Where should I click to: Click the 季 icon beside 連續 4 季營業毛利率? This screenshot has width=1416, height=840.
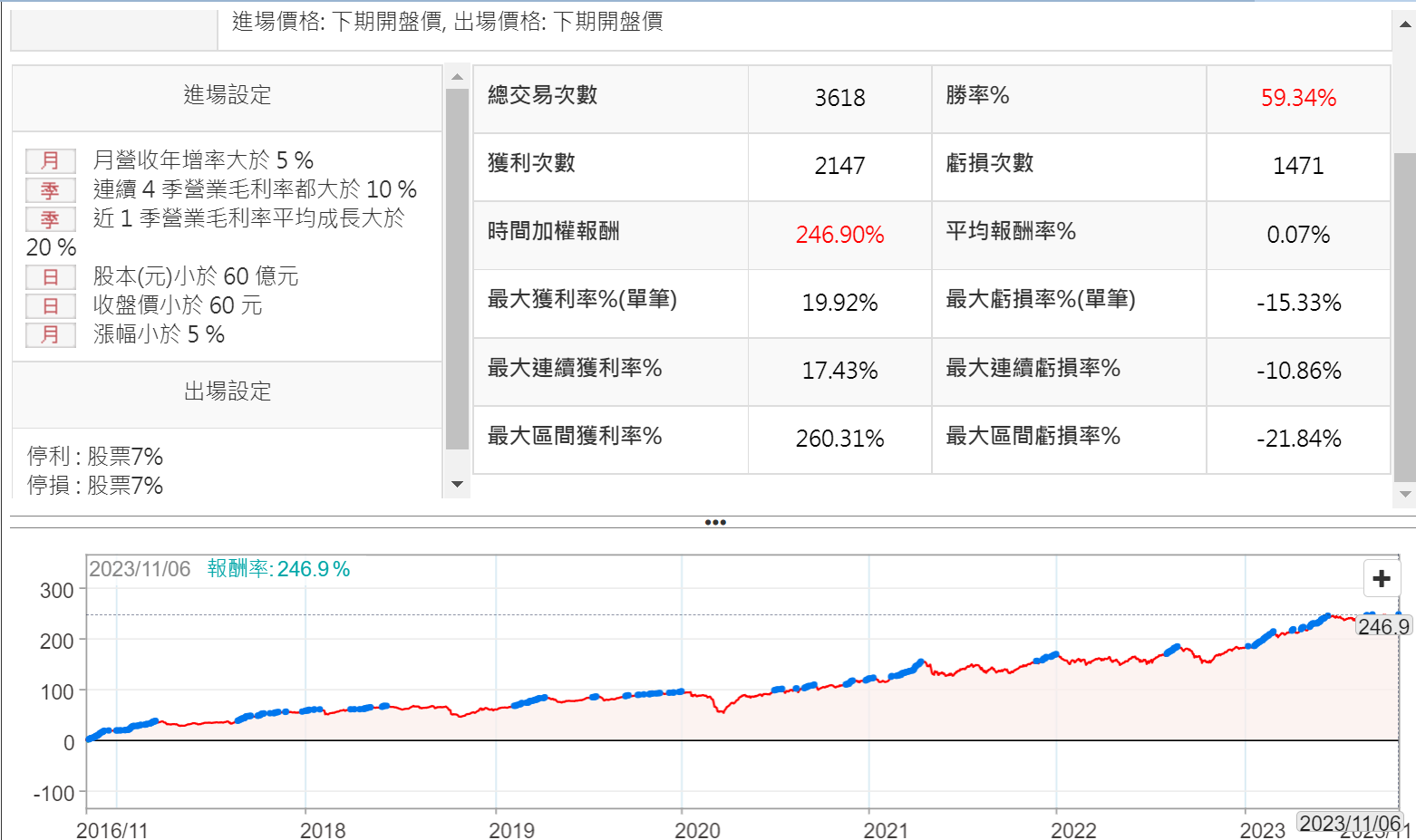tap(50, 190)
